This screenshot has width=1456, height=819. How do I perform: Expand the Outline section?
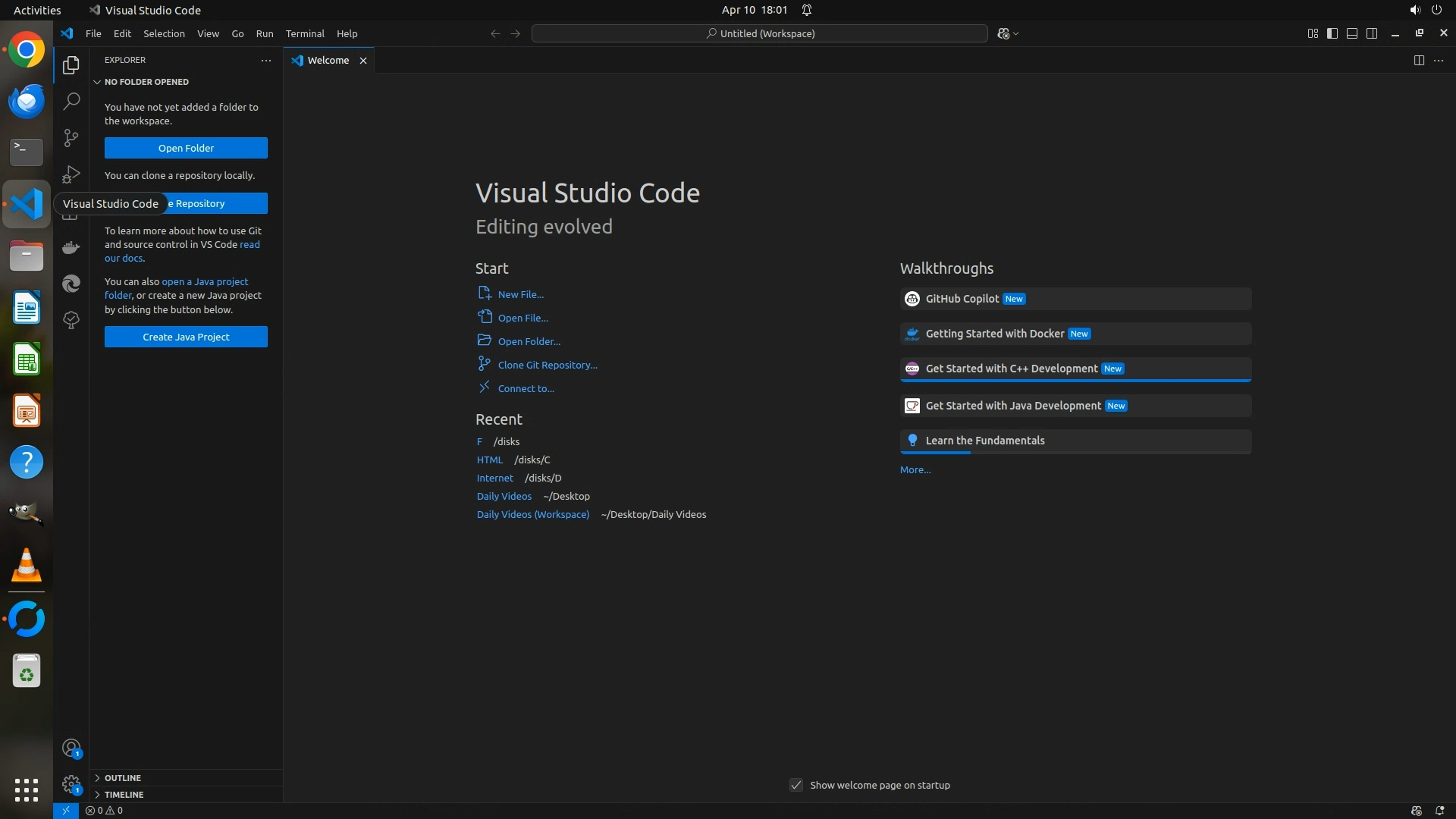(123, 777)
